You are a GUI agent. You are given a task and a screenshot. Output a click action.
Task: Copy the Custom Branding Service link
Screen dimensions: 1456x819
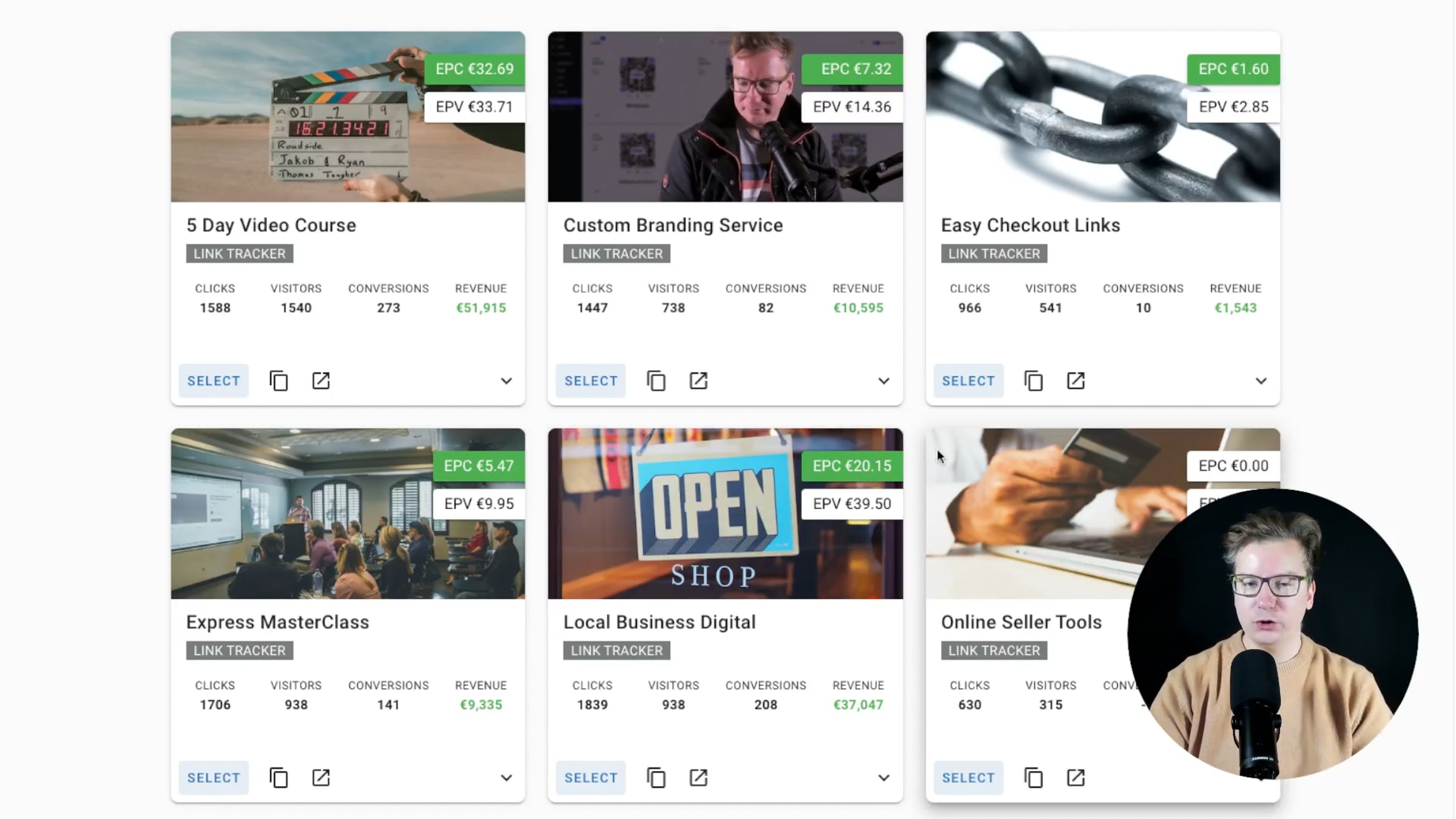(x=656, y=381)
